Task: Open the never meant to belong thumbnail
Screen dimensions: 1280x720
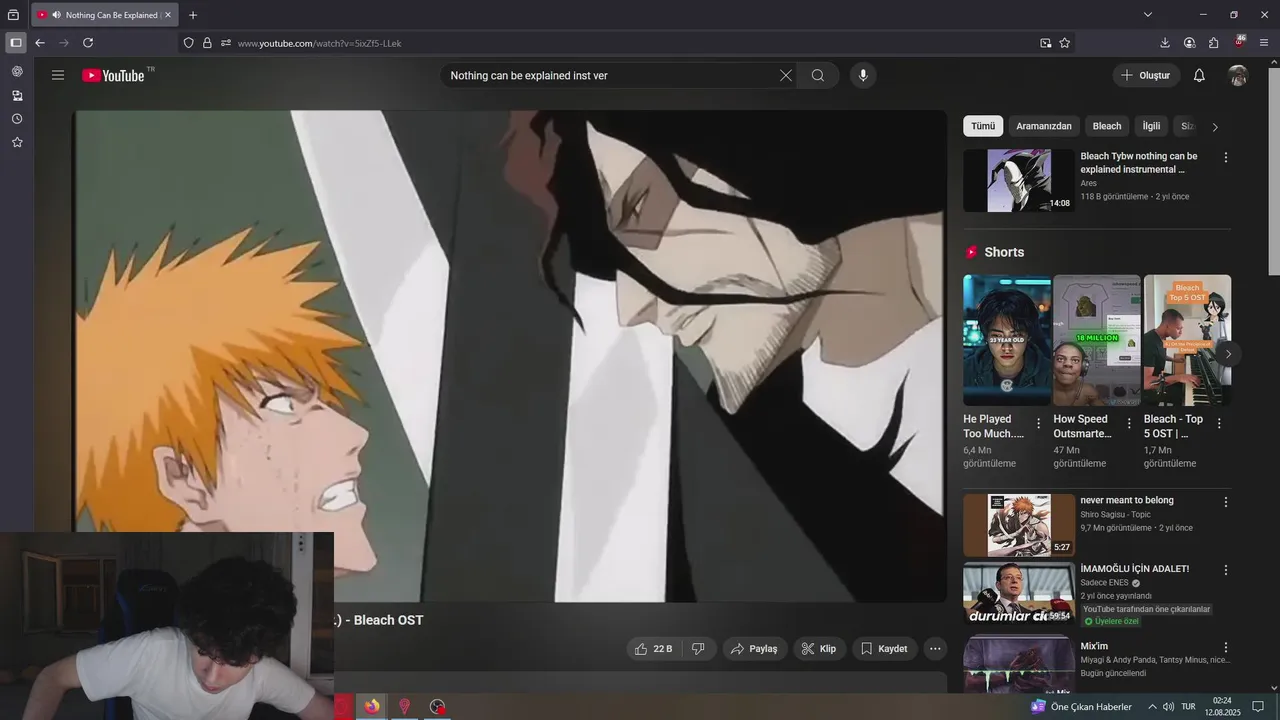Action: coord(1019,525)
